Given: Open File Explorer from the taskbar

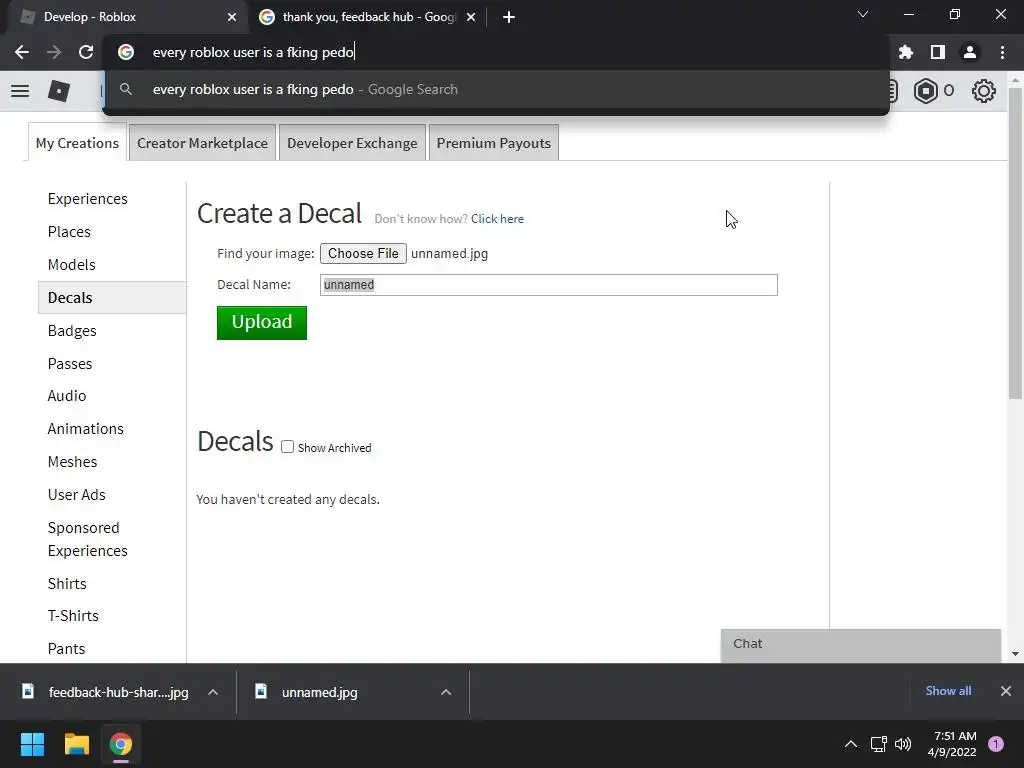Looking at the screenshot, I should [76, 744].
